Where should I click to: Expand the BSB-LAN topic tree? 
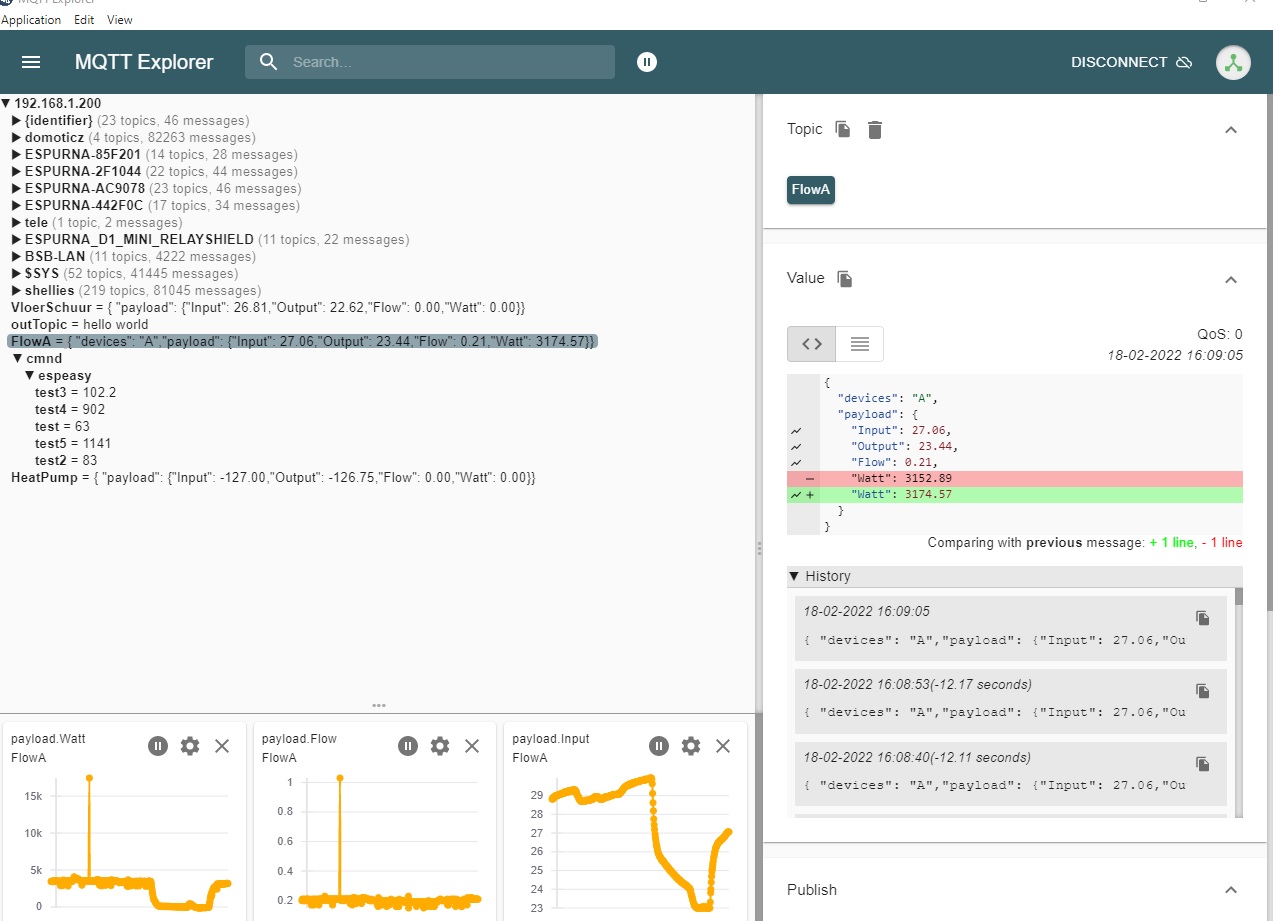tap(17, 256)
